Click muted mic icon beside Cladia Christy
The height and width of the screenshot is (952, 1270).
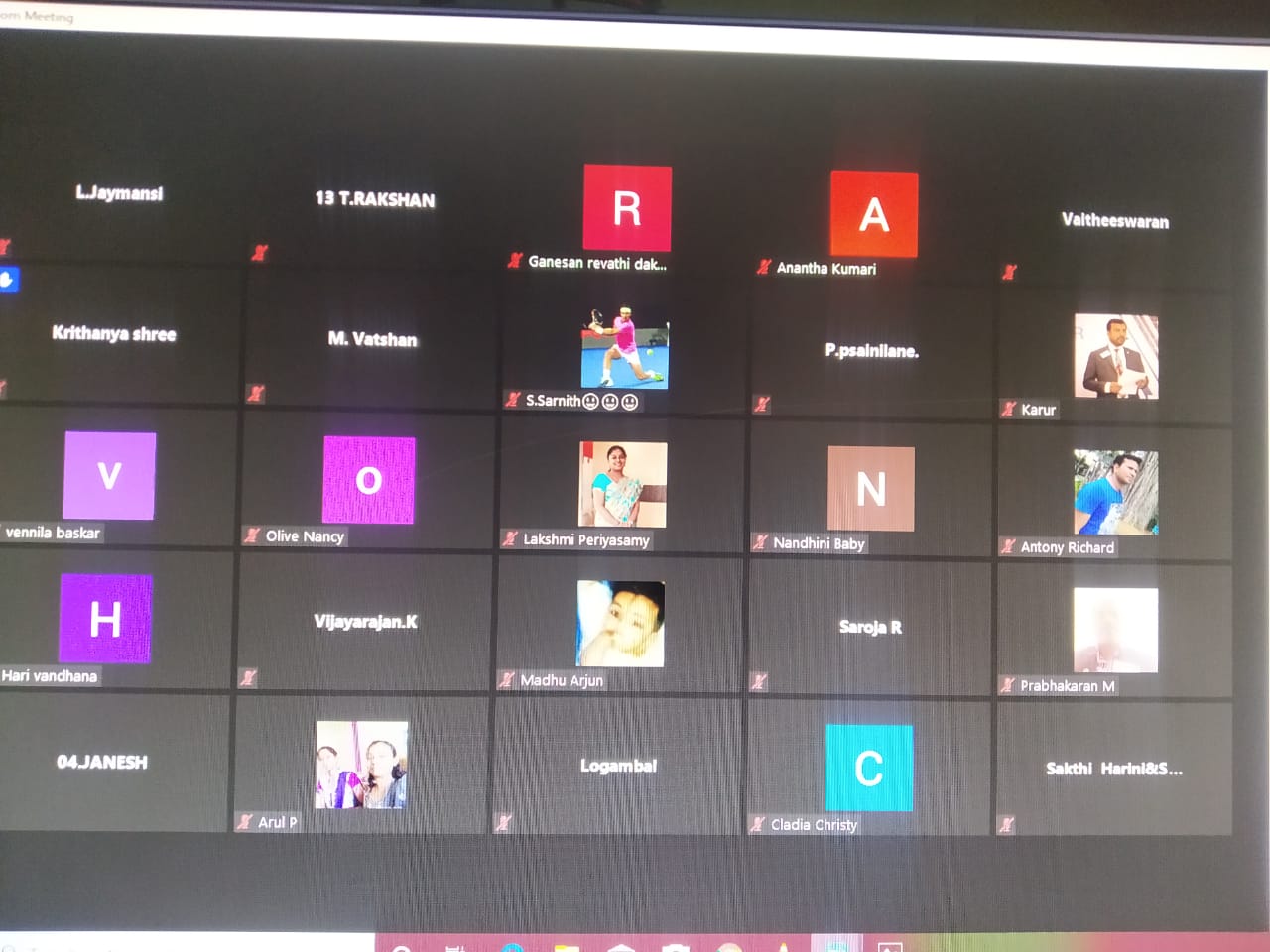pyautogui.click(x=758, y=824)
